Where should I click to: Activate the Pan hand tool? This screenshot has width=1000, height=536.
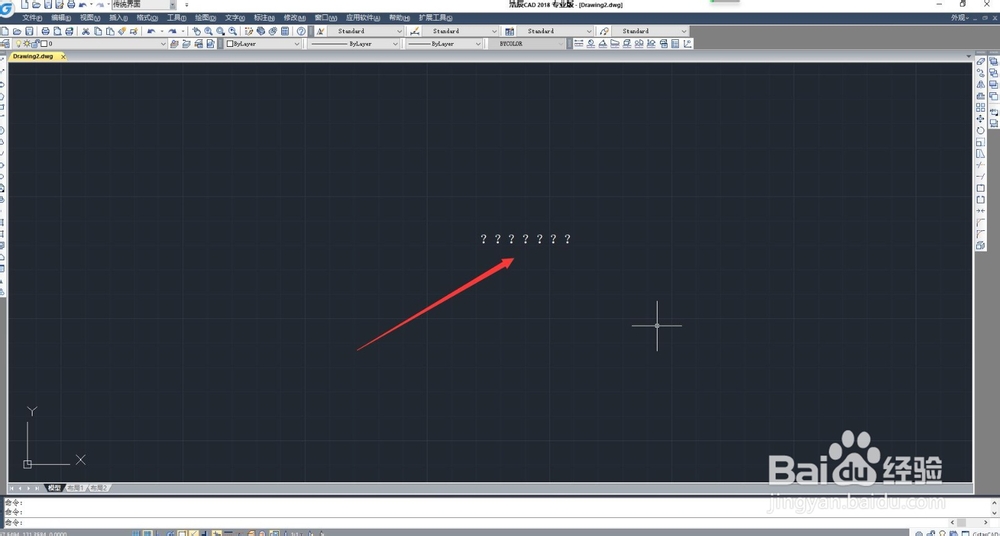(x=196, y=31)
